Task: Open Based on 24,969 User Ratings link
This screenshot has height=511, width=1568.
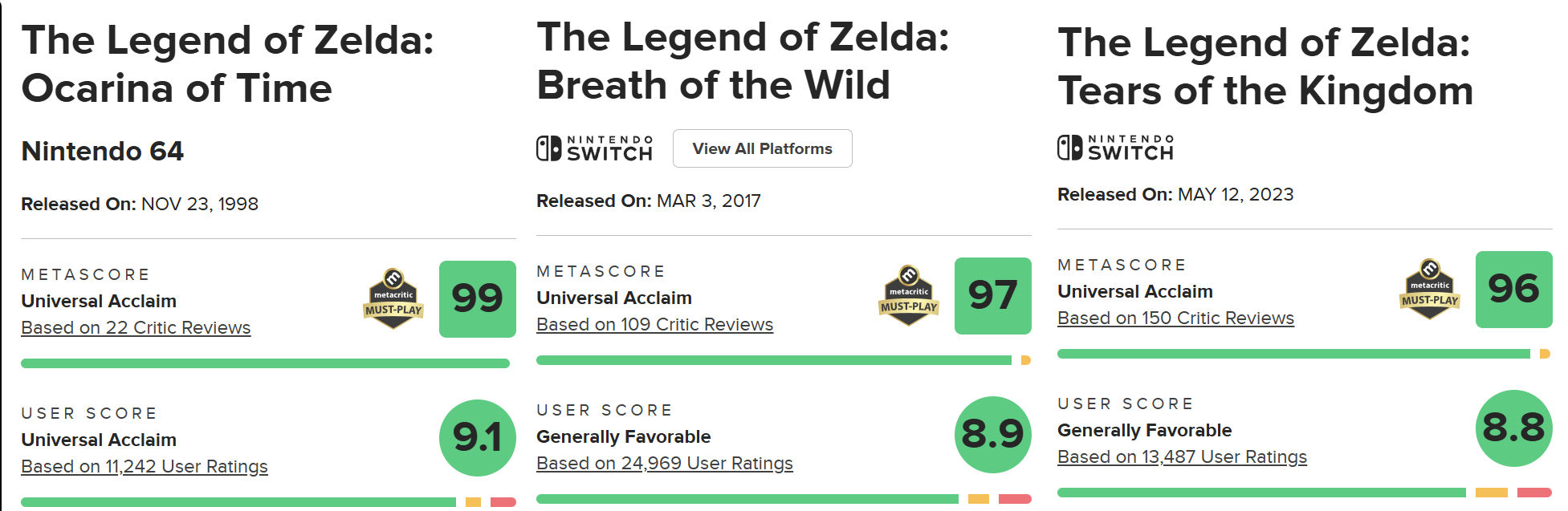Action: pyautogui.click(x=664, y=464)
